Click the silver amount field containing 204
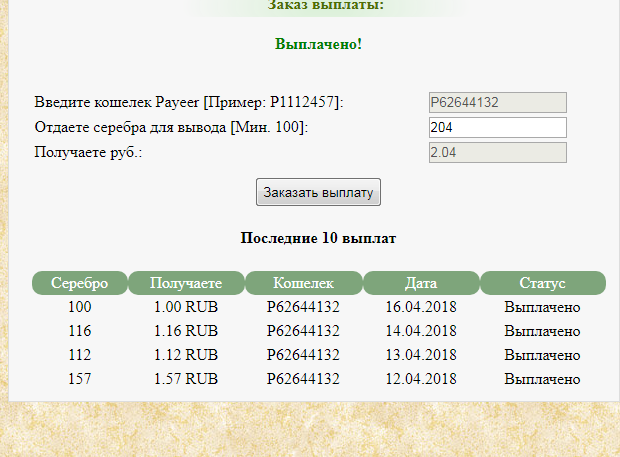620x457 pixels. coord(497,127)
